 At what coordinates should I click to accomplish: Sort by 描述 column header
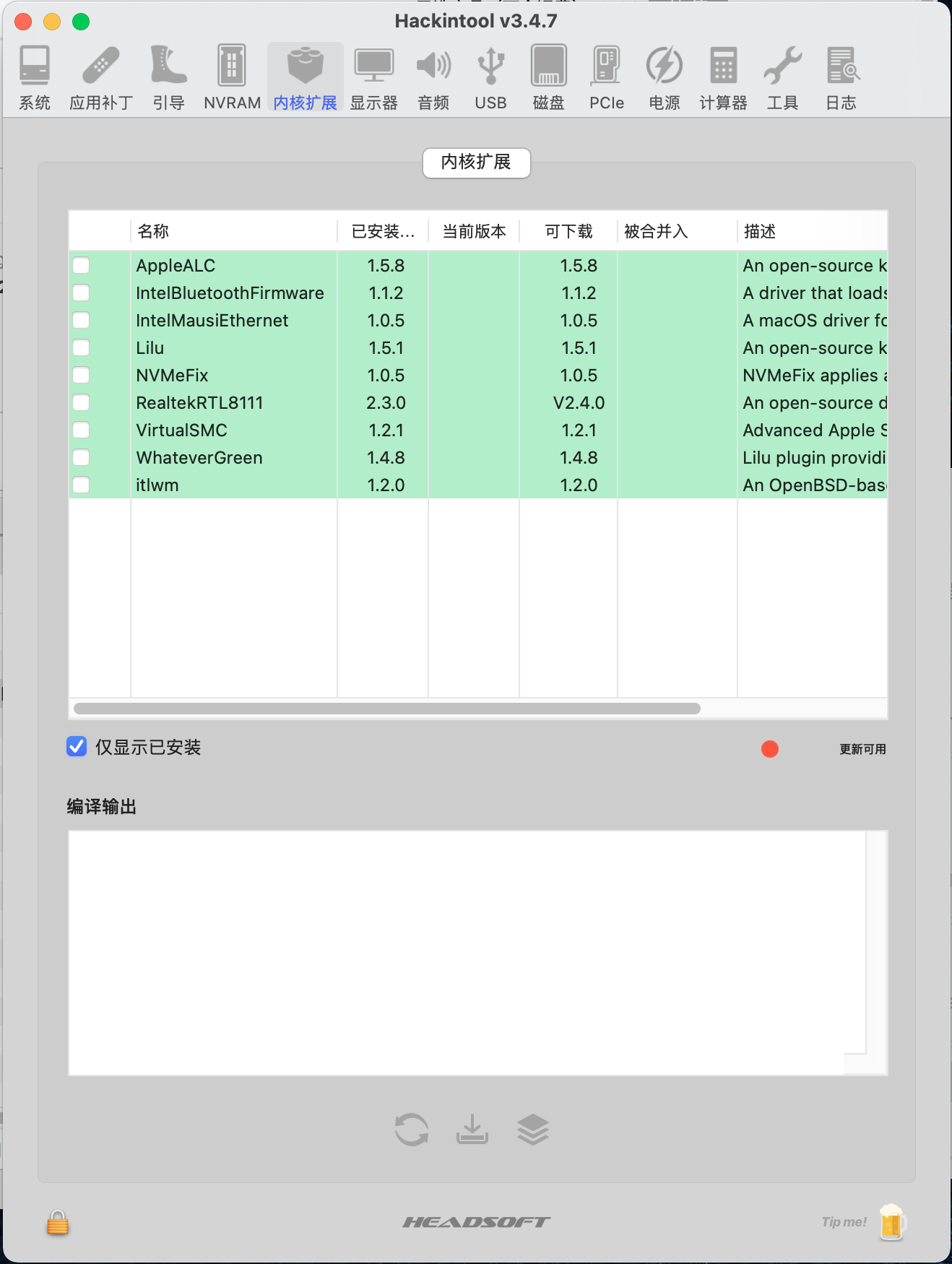[x=813, y=231]
